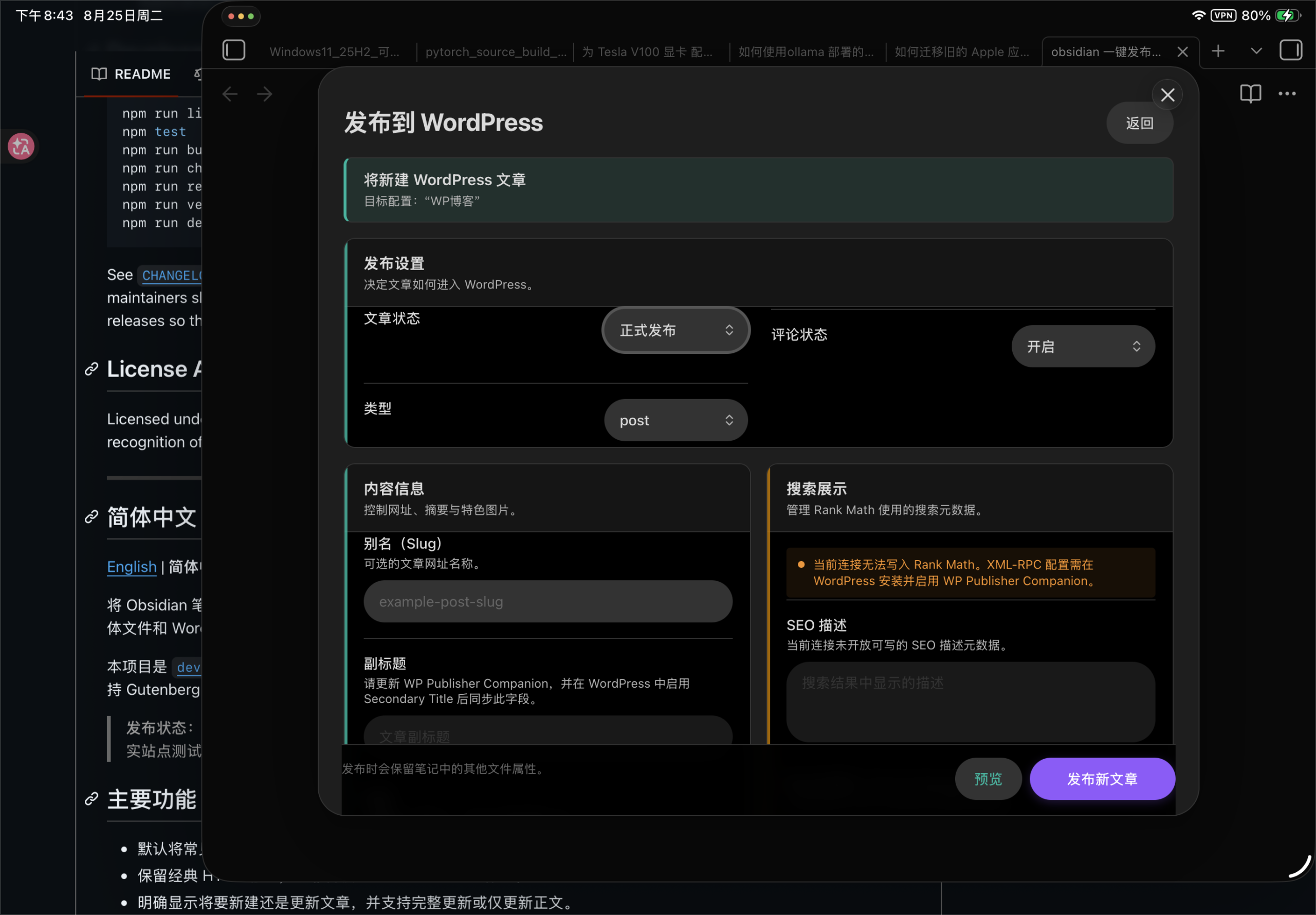Viewport: 1316px width, 915px height.
Task: Toggle the left sidebar panel icon
Action: pyautogui.click(x=233, y=50)
